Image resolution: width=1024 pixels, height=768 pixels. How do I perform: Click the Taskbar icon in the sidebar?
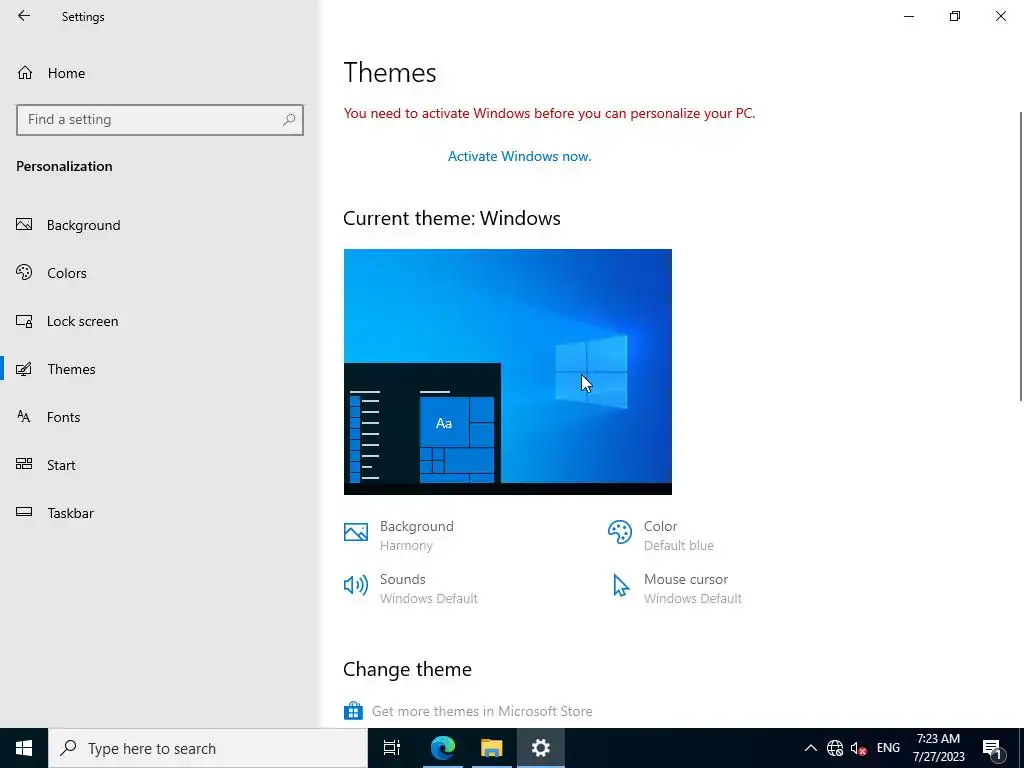point(24,512)
